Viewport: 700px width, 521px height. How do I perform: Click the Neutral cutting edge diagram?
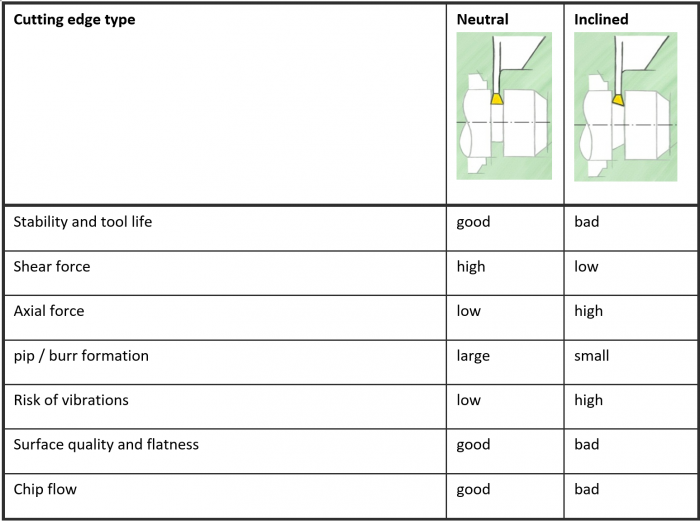pyautogui.click(x=504, y=106)
